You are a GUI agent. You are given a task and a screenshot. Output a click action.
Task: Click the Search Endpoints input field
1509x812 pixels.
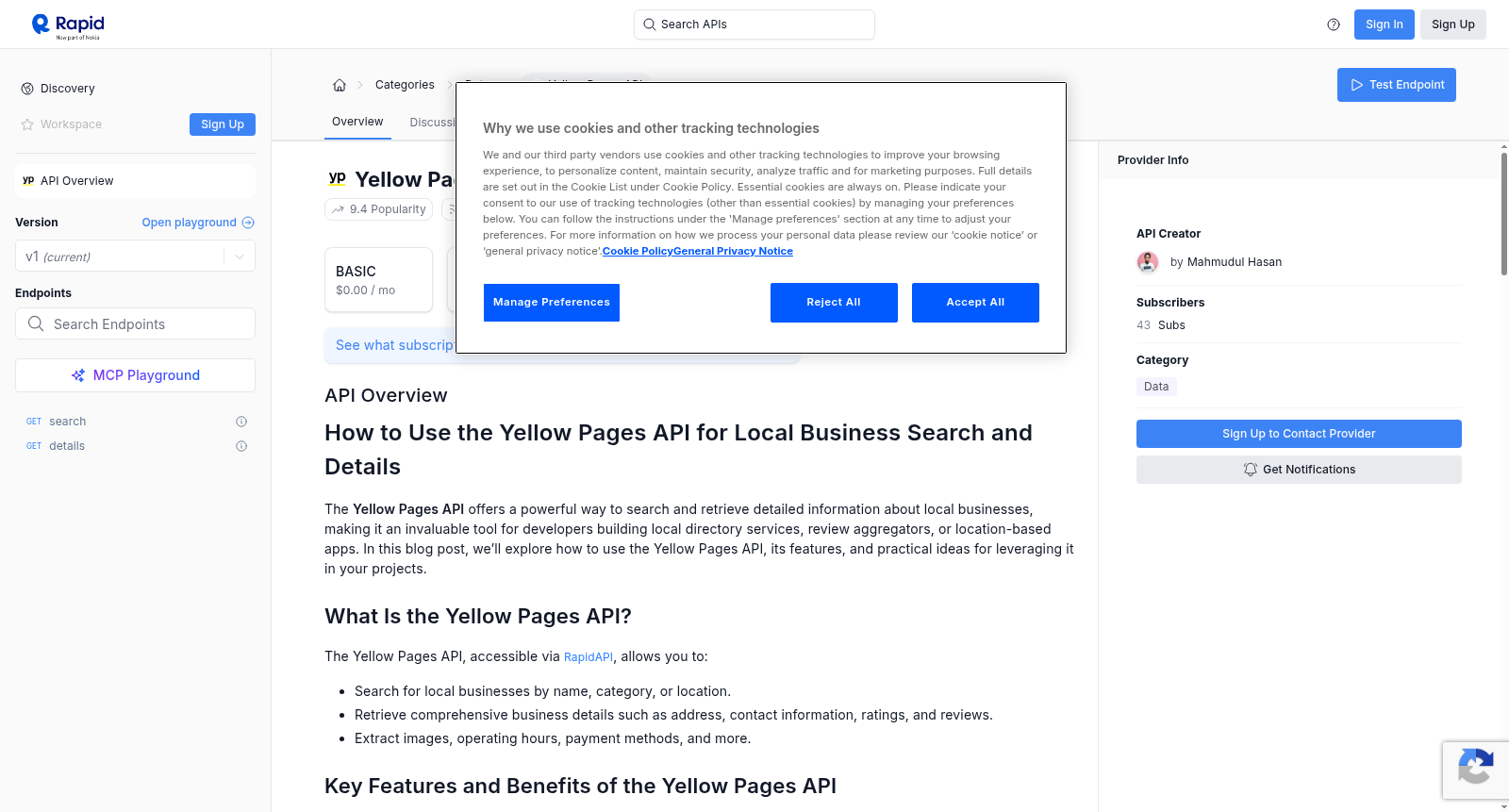[136, 323]
